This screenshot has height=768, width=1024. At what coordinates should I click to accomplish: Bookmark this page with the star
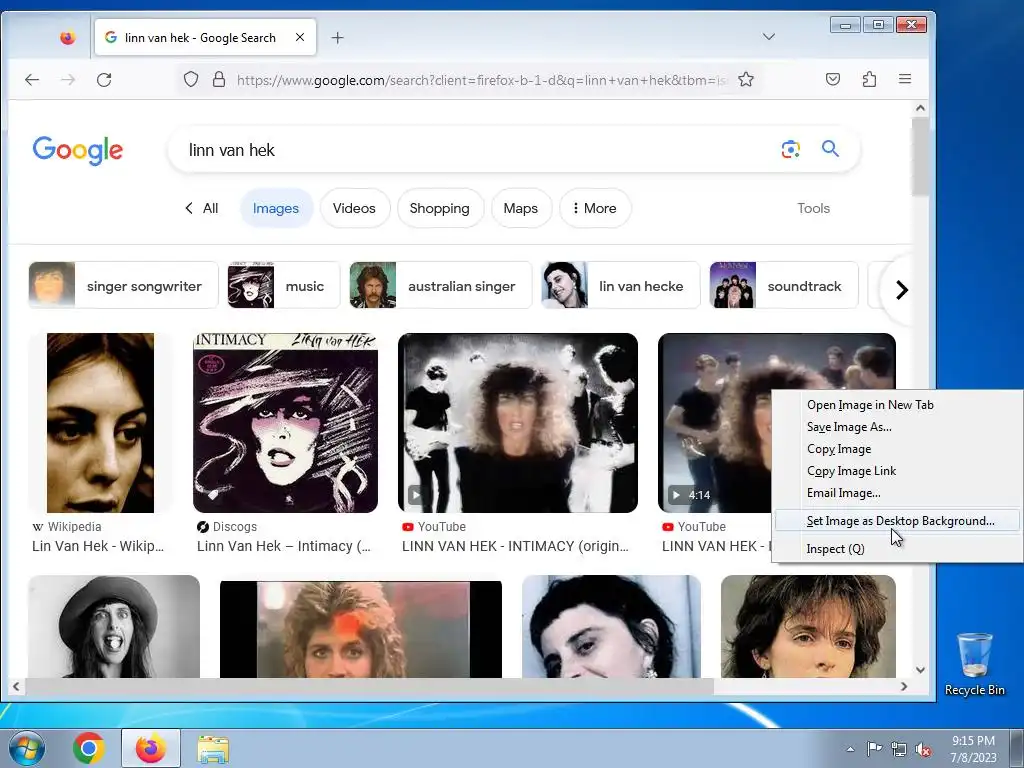(x=746, y=80)
